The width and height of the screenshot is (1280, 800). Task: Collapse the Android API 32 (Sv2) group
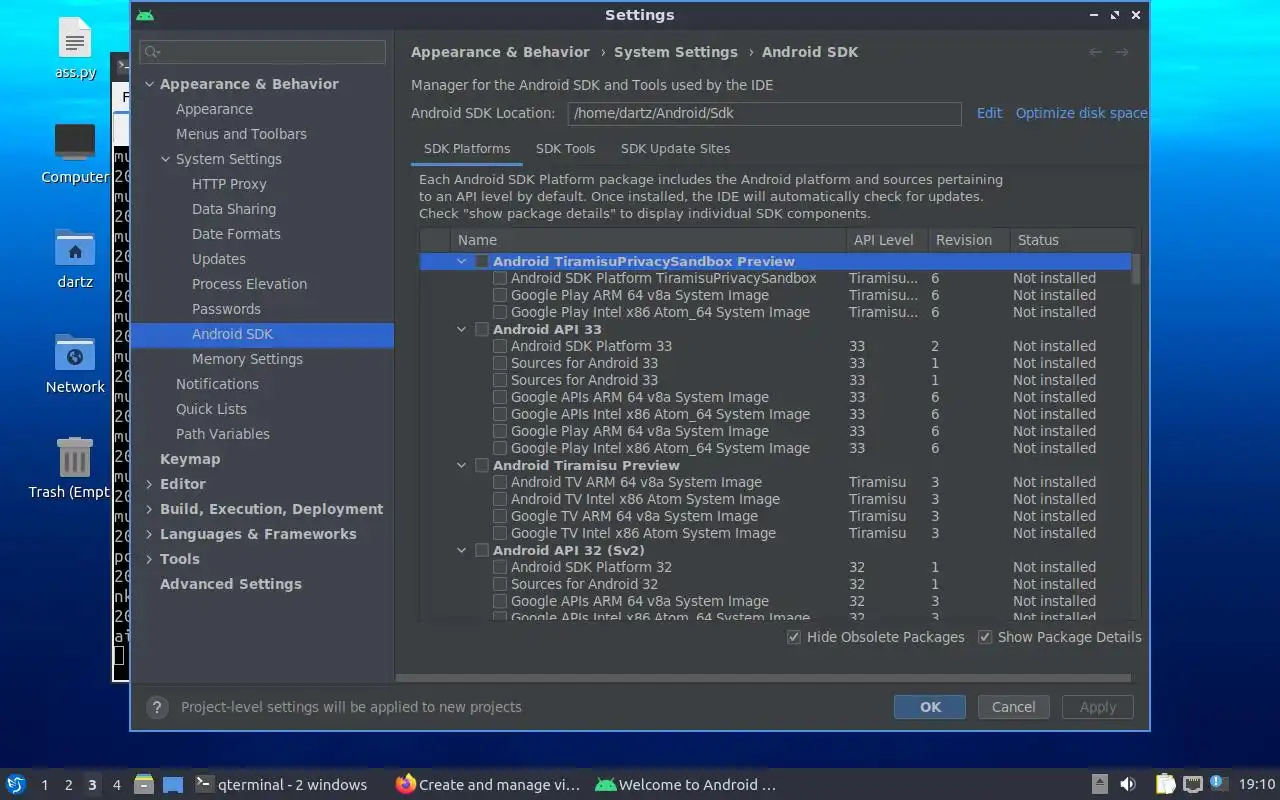(462, 550)
